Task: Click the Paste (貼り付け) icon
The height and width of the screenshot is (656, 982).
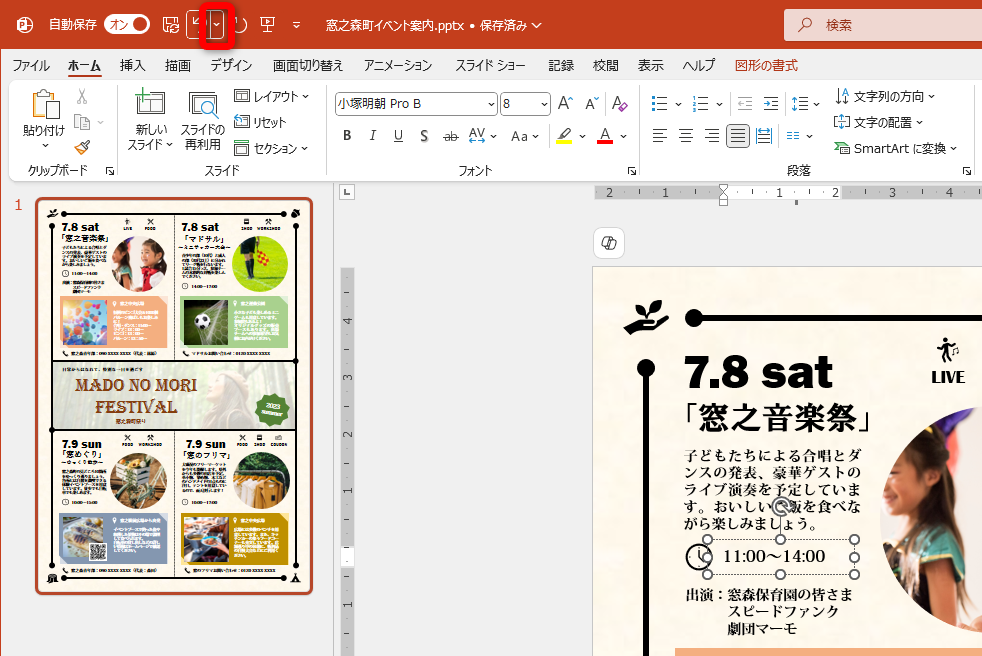Action: pyautogui.click(x=45, y=104)
